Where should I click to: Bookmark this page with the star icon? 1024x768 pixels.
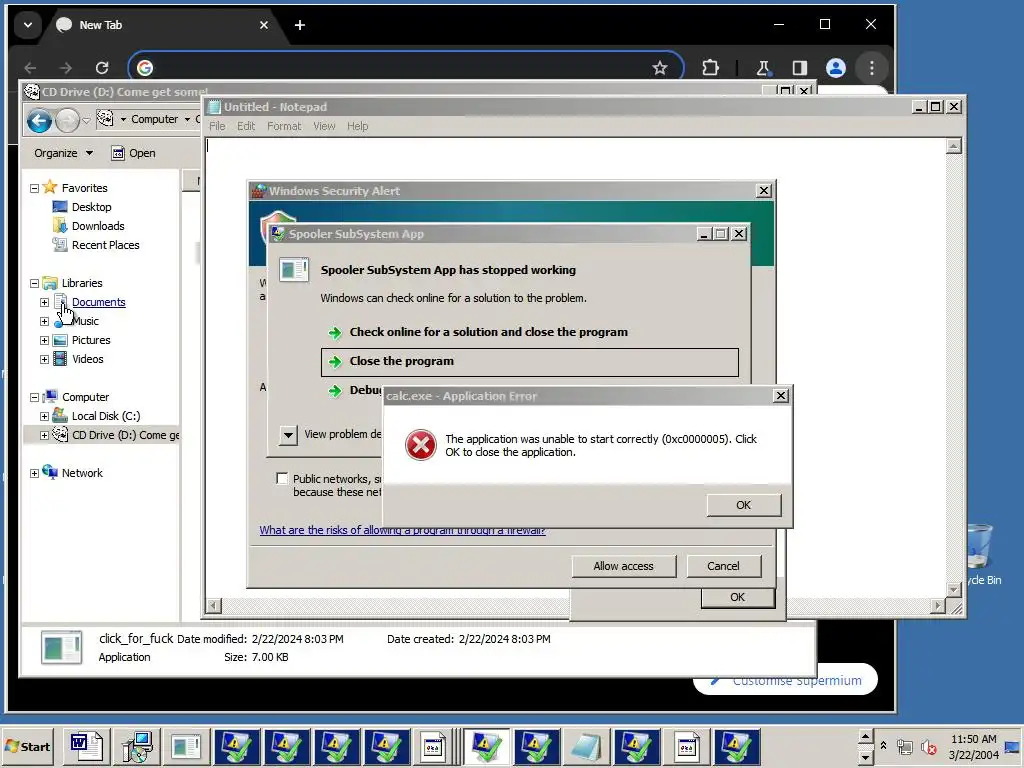(x=660, y=68)
